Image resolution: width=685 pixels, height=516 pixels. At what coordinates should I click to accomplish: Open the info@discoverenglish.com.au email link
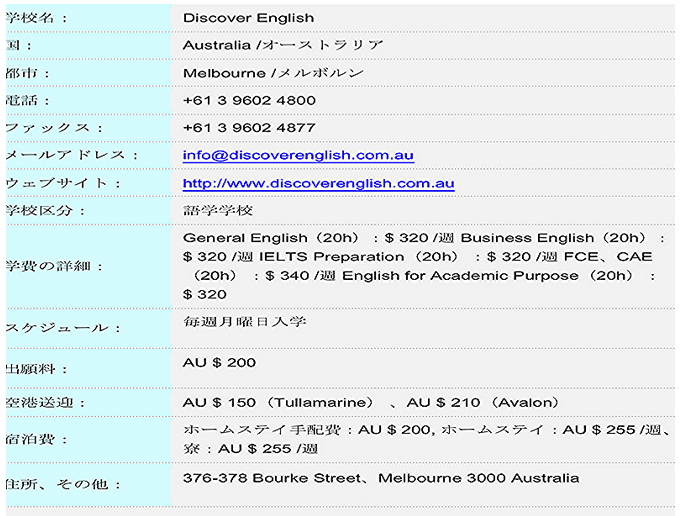tap(298, 156)
